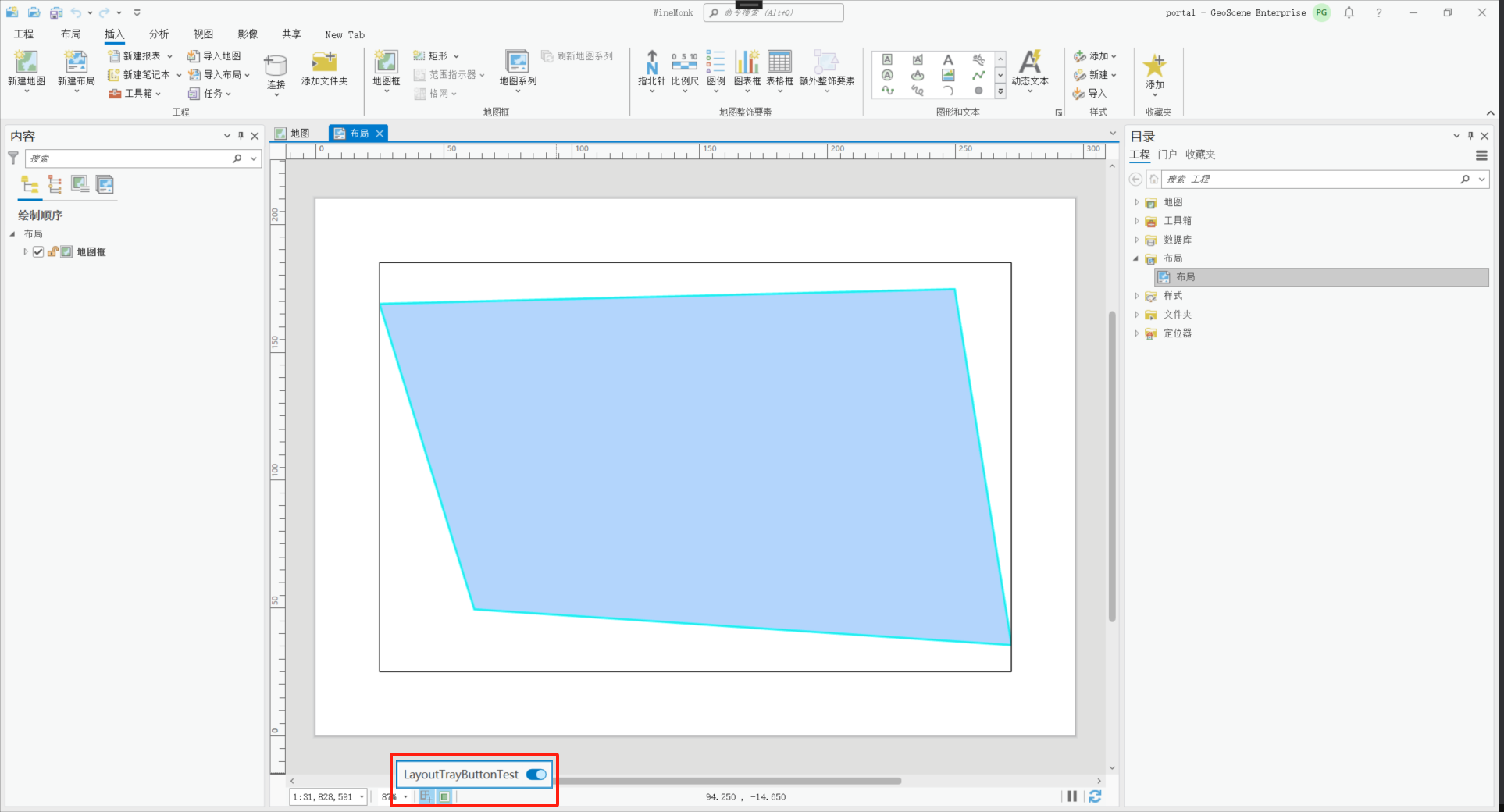This screenshot has height=812, width=1504.
Task: Click the 定位器 folder in Catalog
Action: coord(1177,333)
